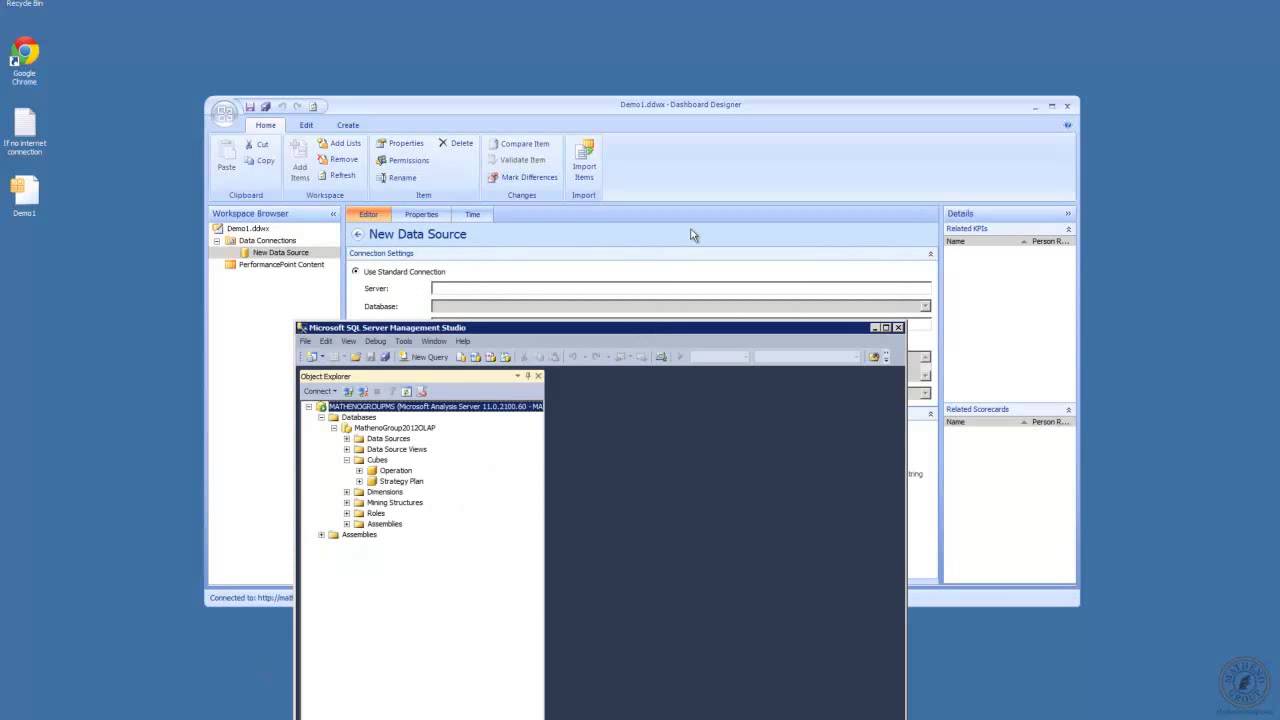Open the Editor tab

(x=369, y=214)
